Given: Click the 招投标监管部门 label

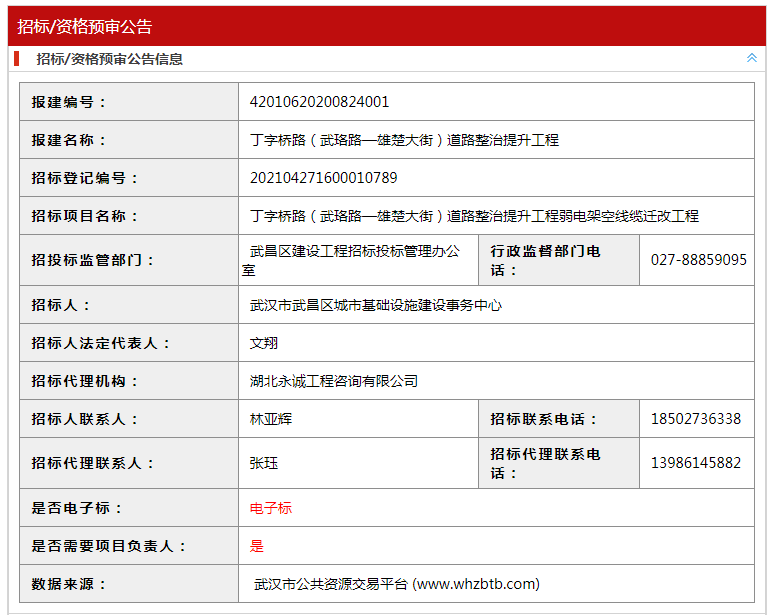Looking at the screenshot, I should (93, 260).
